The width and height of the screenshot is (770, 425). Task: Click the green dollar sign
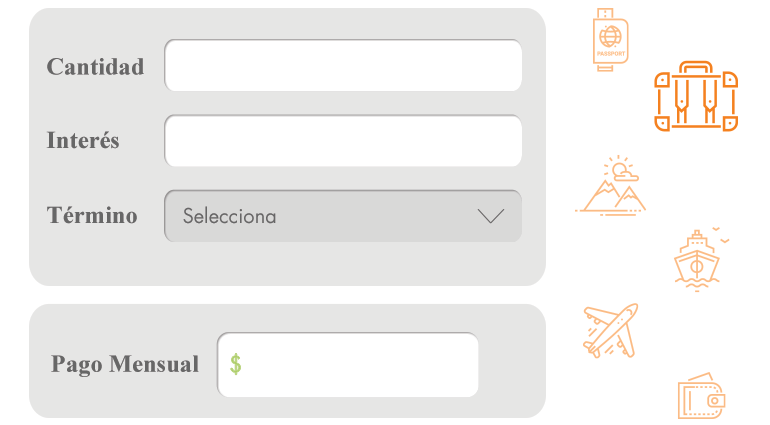coord(236,364)
